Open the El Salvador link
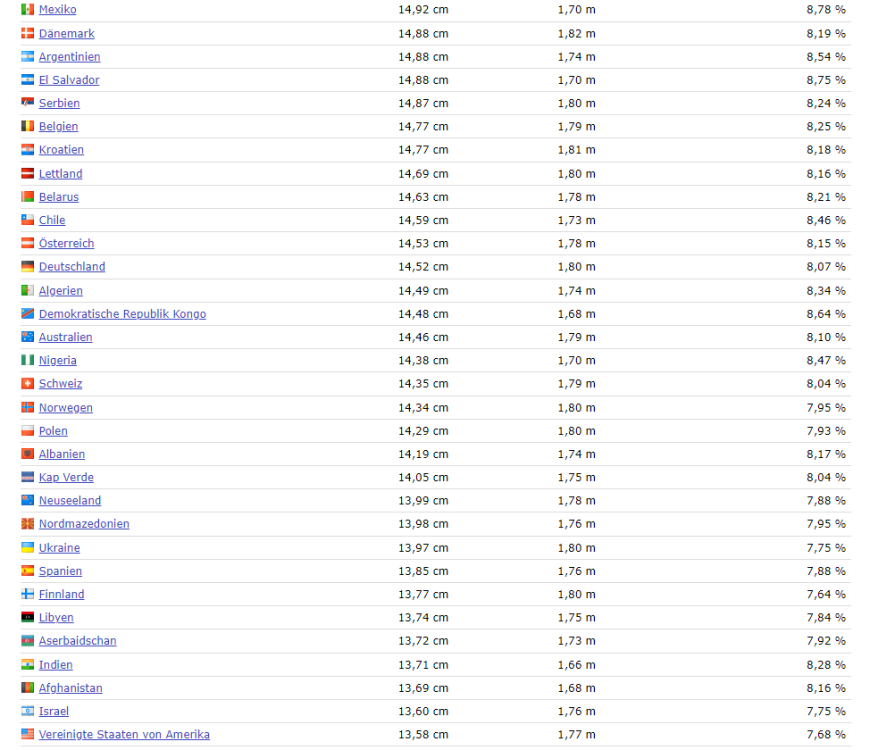Screen dimensions: 870x750 69,80
